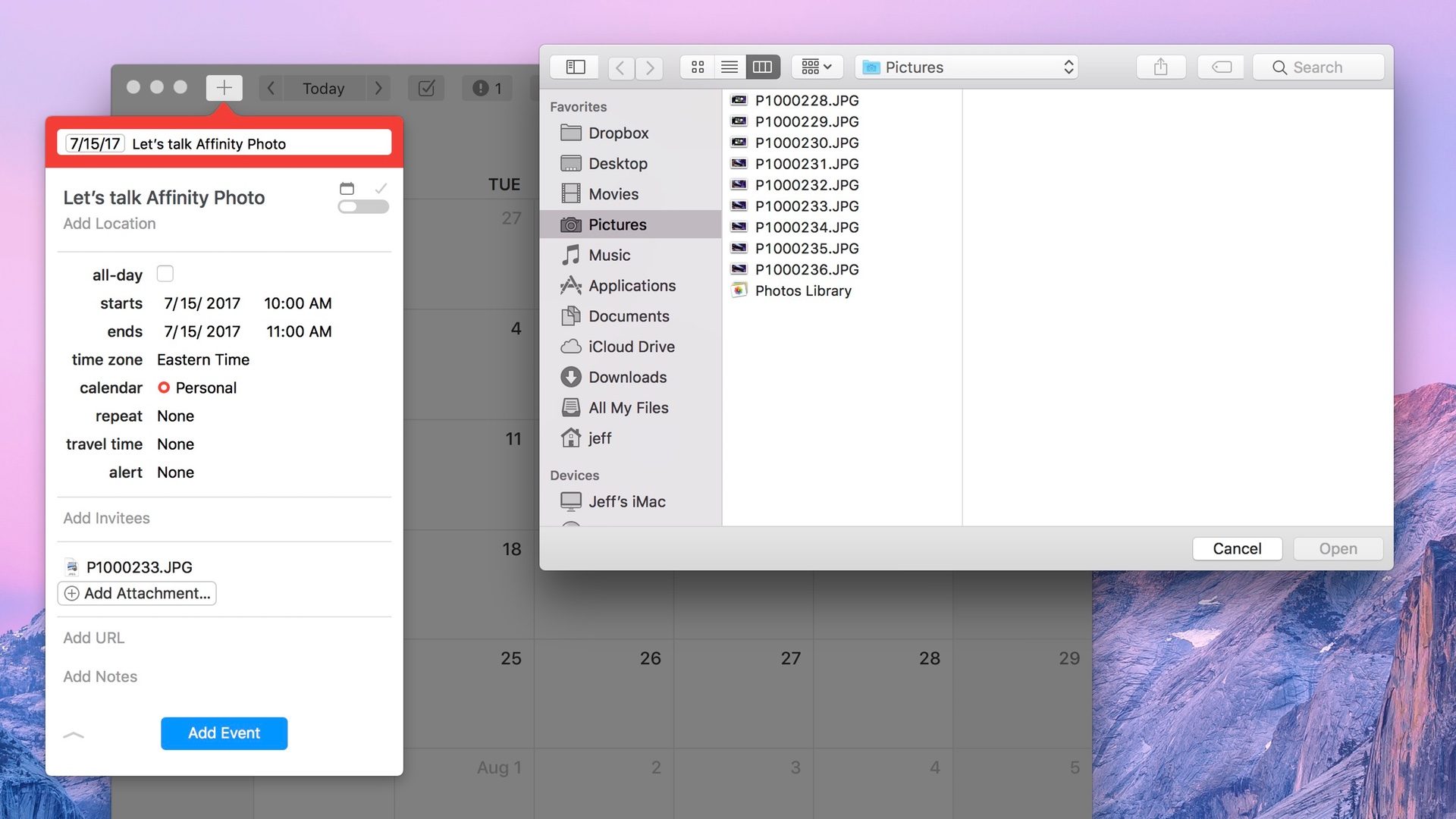Click Add Location field
1456x819 pixels.
109,224
